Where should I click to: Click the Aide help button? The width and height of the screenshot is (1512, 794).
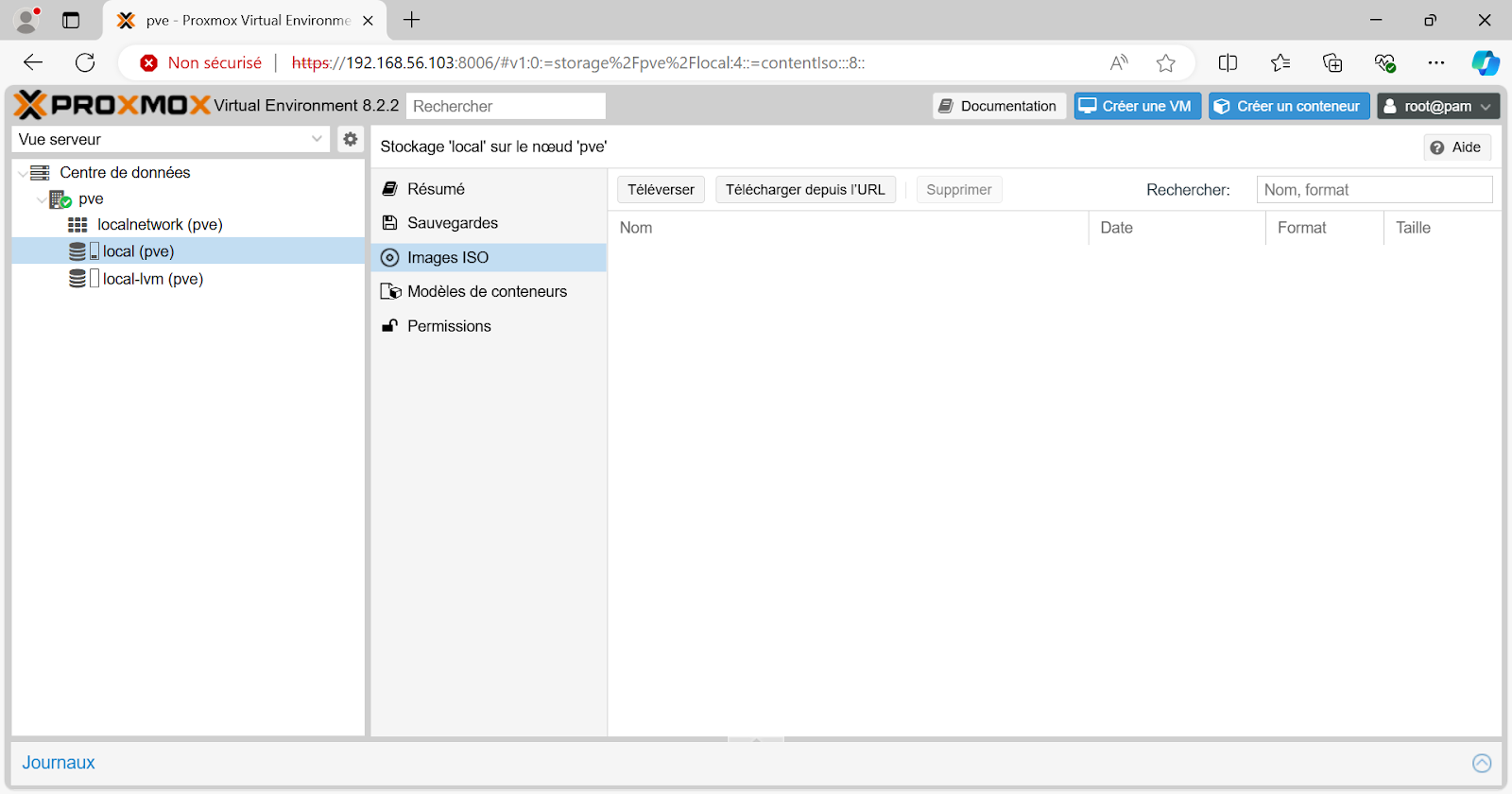1457,147
